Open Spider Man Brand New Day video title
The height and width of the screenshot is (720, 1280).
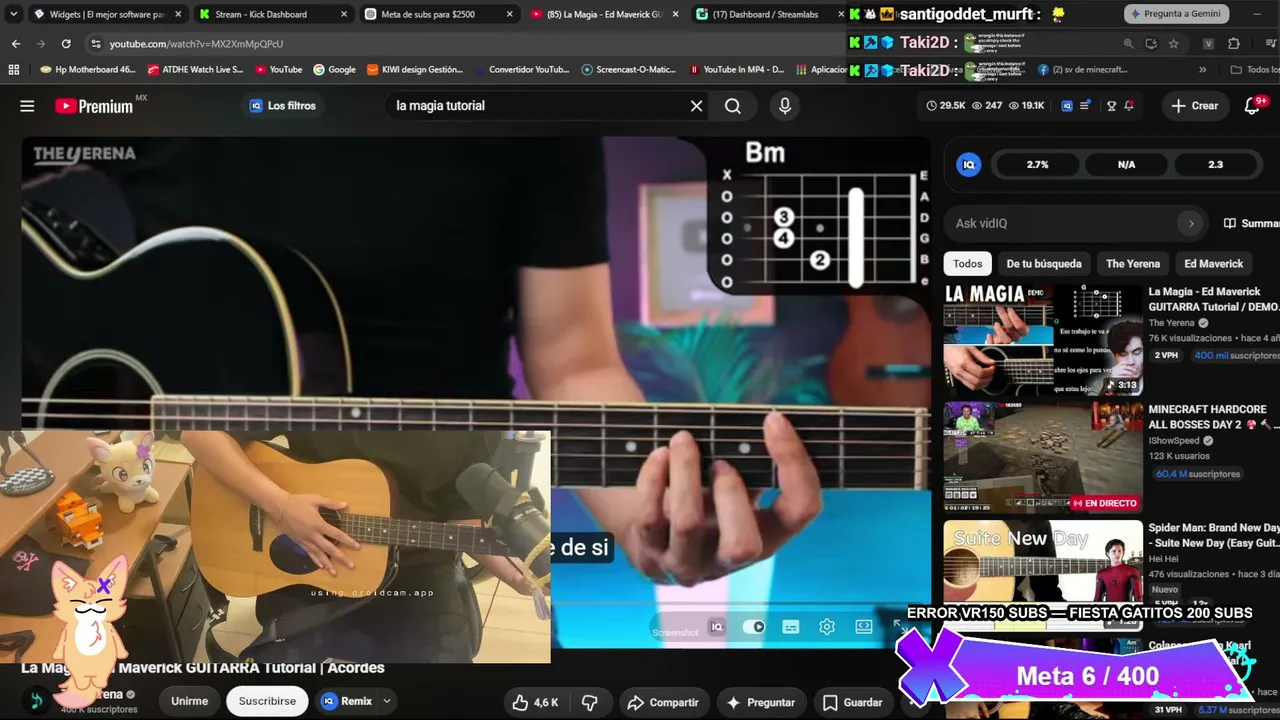click(1214, 535)
